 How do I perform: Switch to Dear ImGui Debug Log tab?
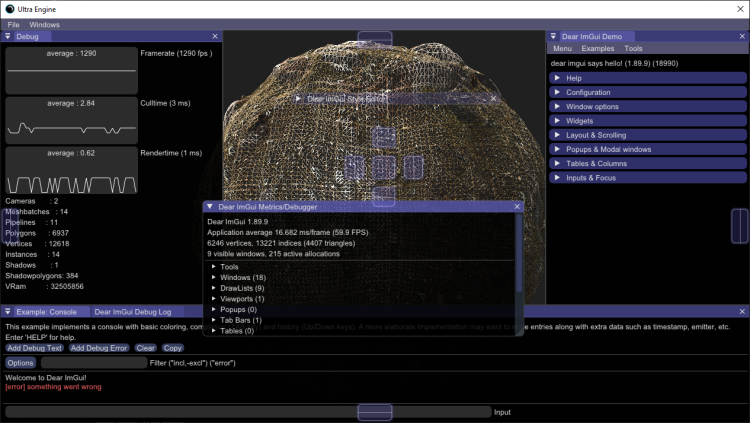click(133, 312)
